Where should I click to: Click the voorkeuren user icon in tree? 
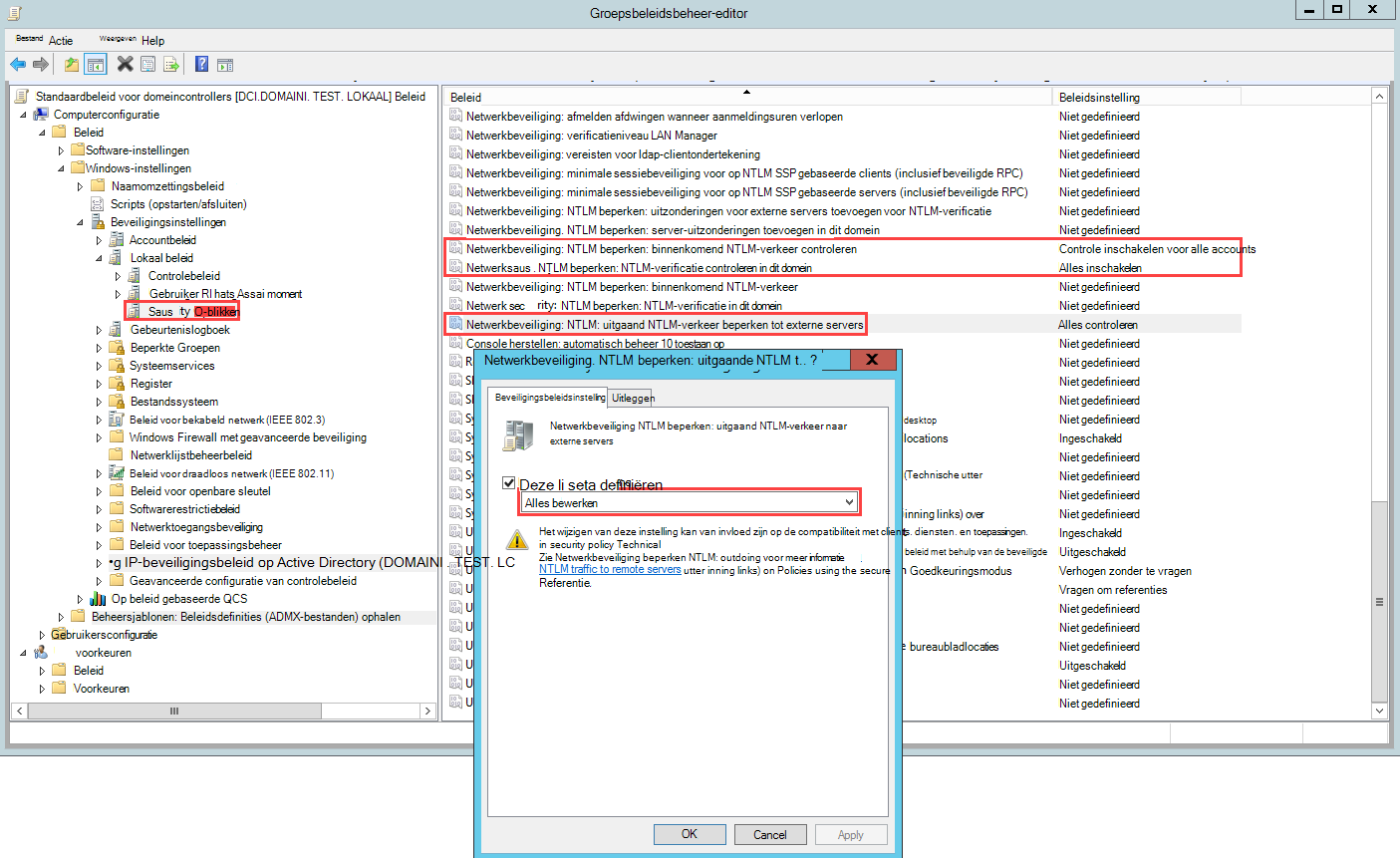41,653
